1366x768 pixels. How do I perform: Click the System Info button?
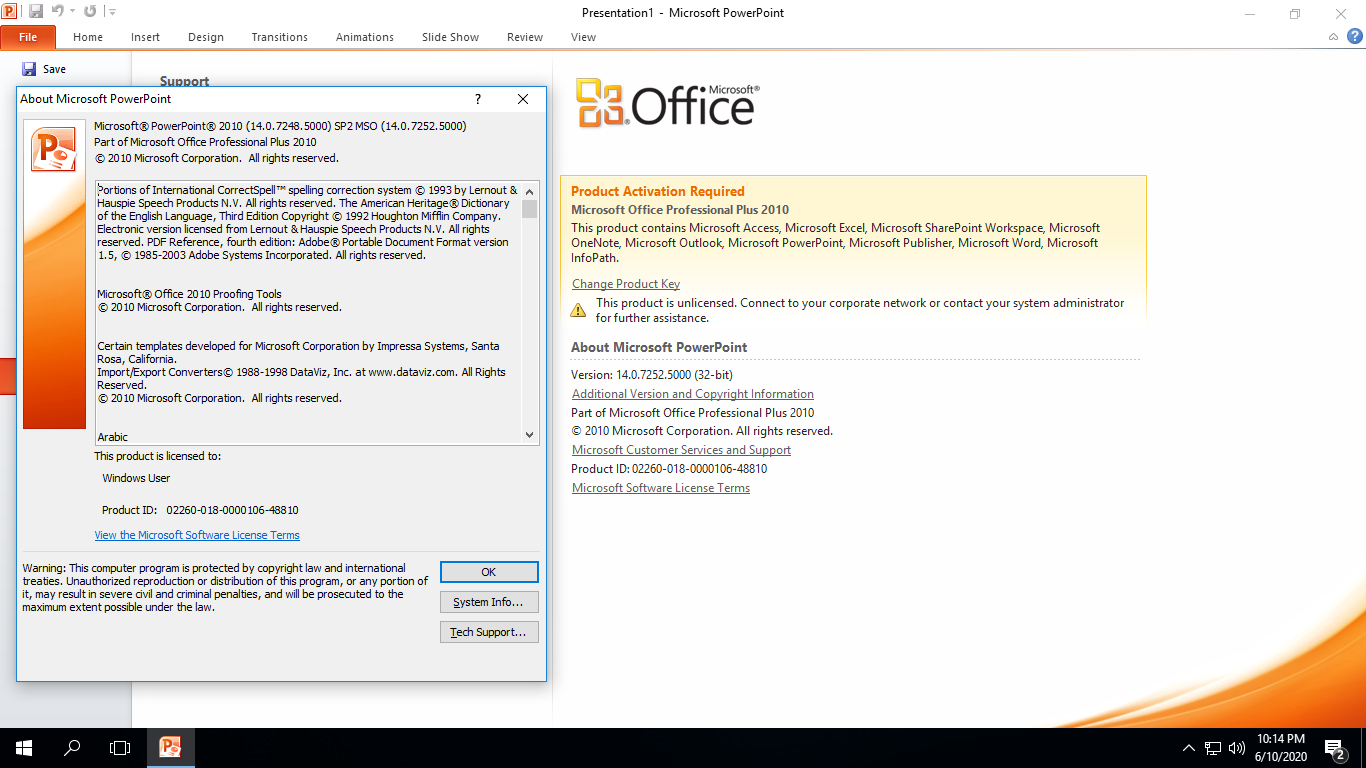(489, 602)
